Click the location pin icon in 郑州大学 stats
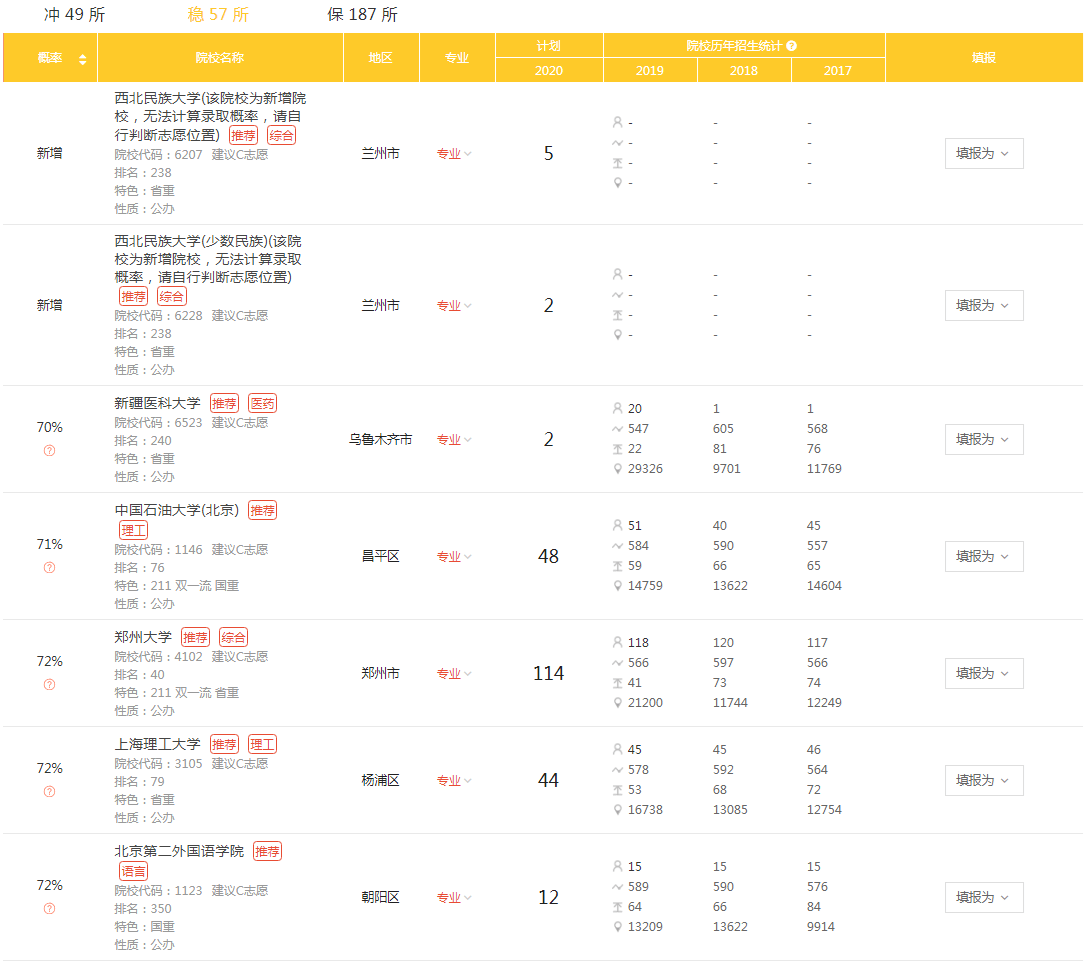 [617, 703]
